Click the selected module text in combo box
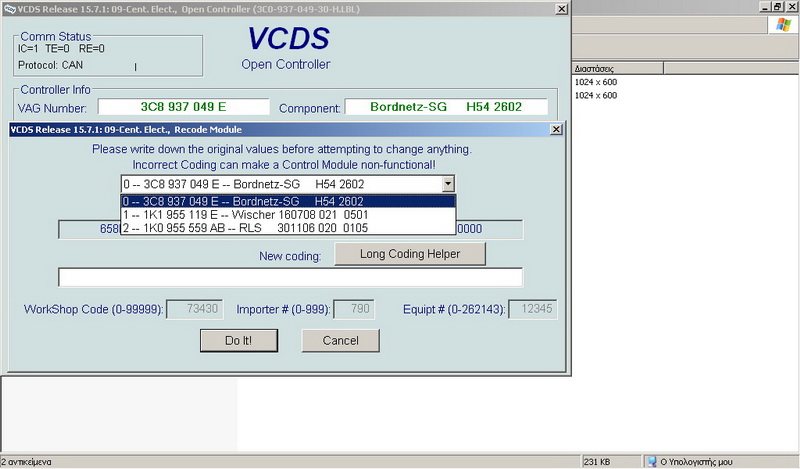Image resolution: width=800 pixels, height=469 pixels. coord(244,184)
